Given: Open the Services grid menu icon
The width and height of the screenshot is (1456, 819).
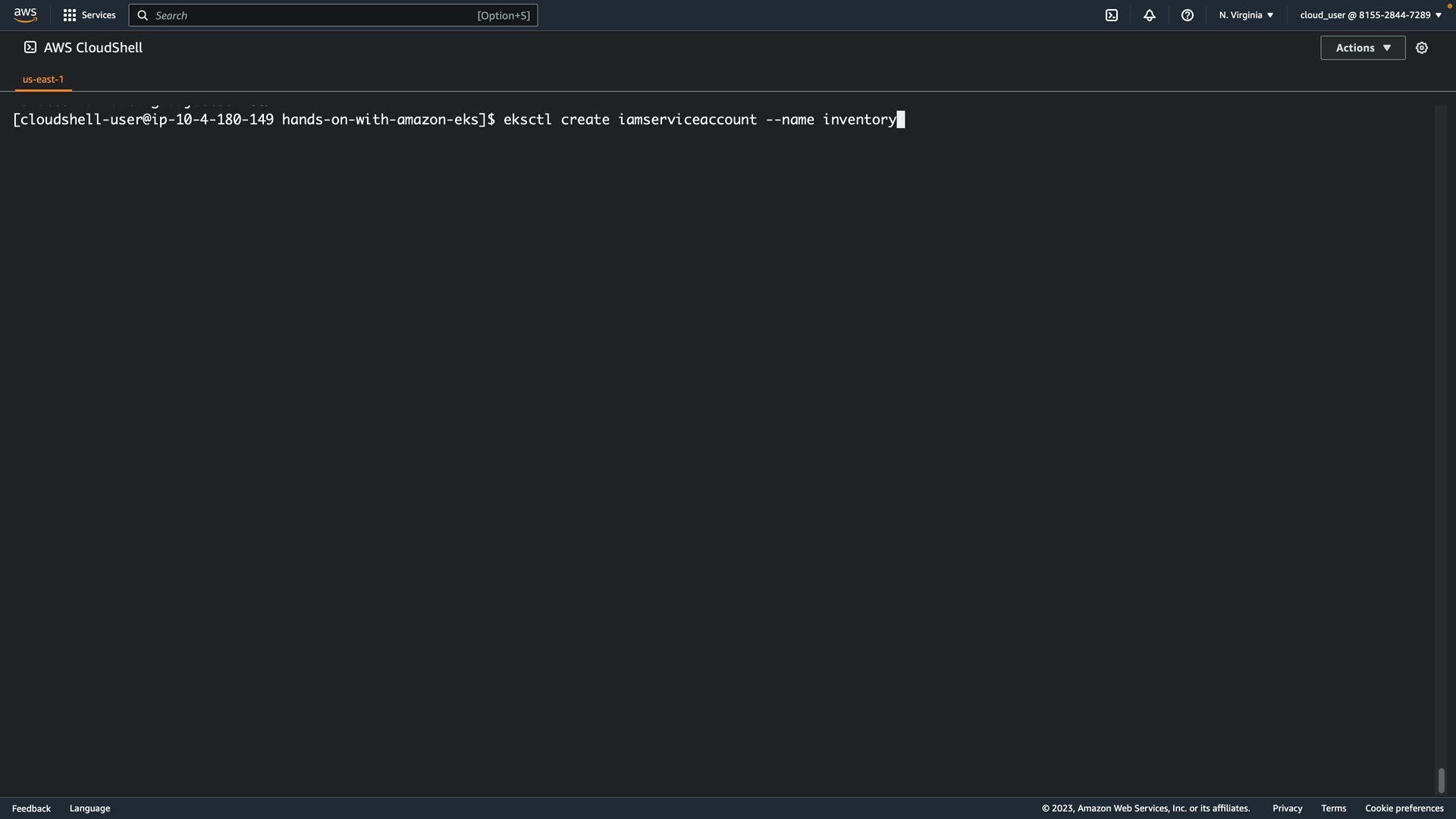Looking at the screenshot, I should 70,15.
